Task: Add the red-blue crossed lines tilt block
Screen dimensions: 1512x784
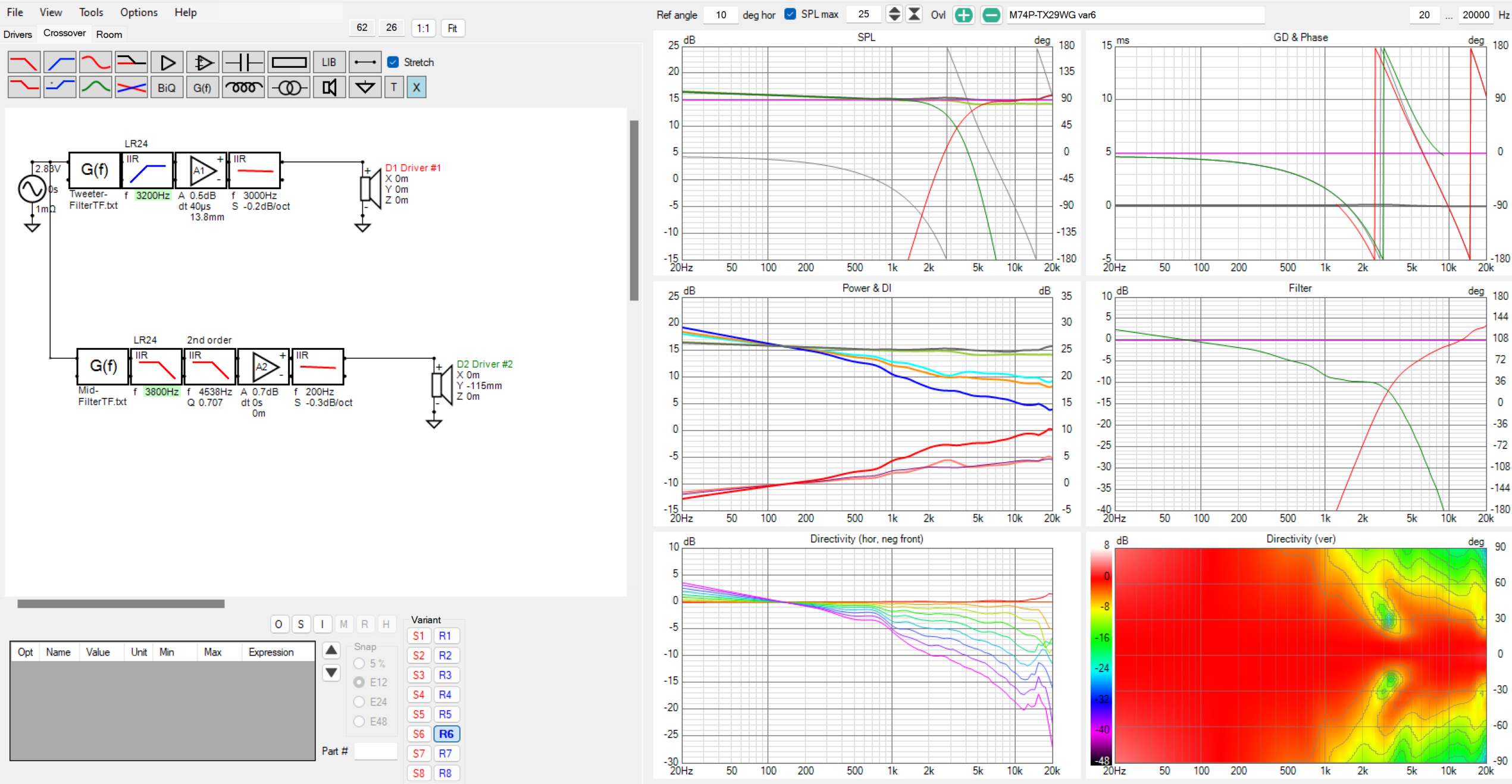Action: click(x=131, y=87)
